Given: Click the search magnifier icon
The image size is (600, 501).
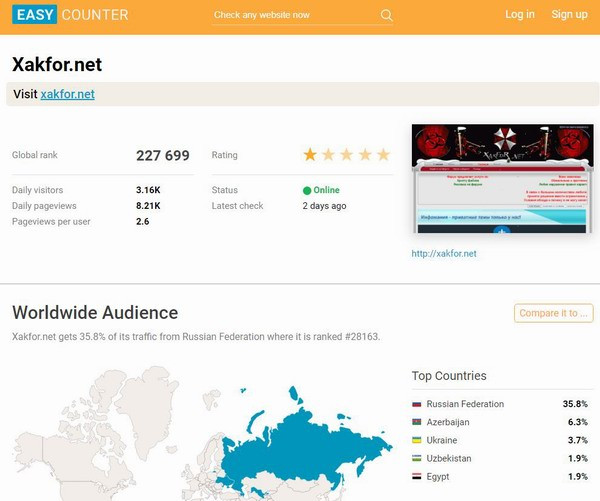Looking at the screenshot, I should coord(386,15).
